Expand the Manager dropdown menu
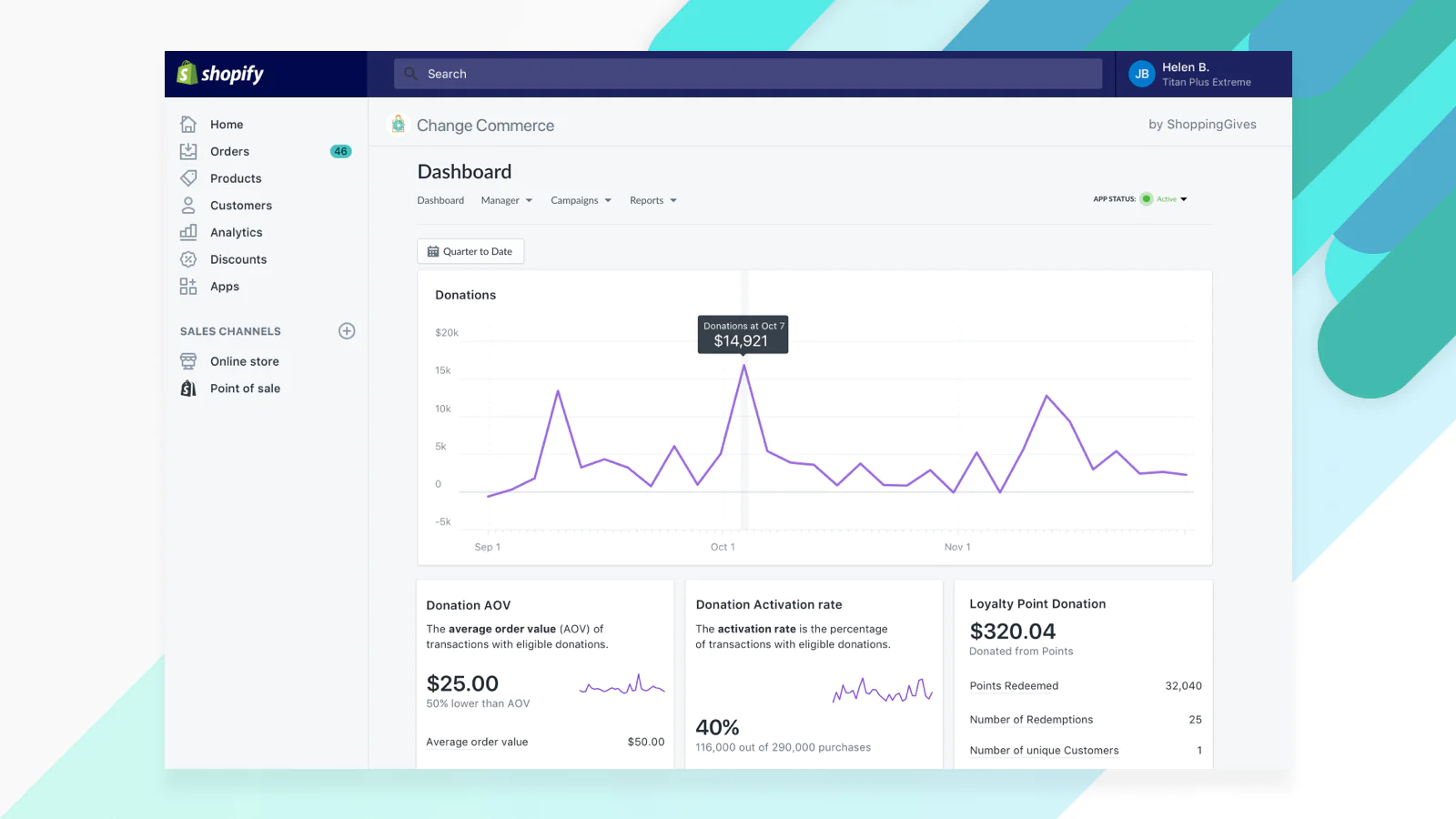This screenshot has width=1456, height=819. point(507,200)
